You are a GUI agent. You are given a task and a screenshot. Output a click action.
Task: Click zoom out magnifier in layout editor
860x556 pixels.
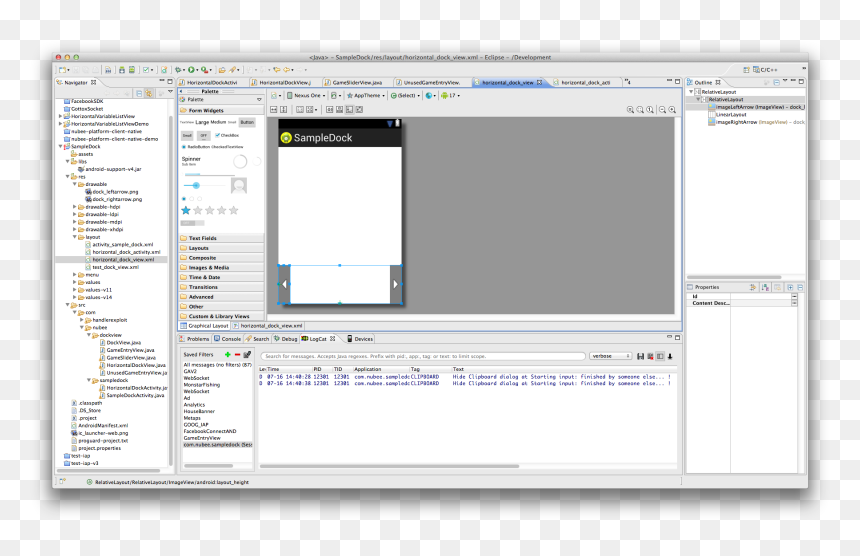[x=663, y=110]
